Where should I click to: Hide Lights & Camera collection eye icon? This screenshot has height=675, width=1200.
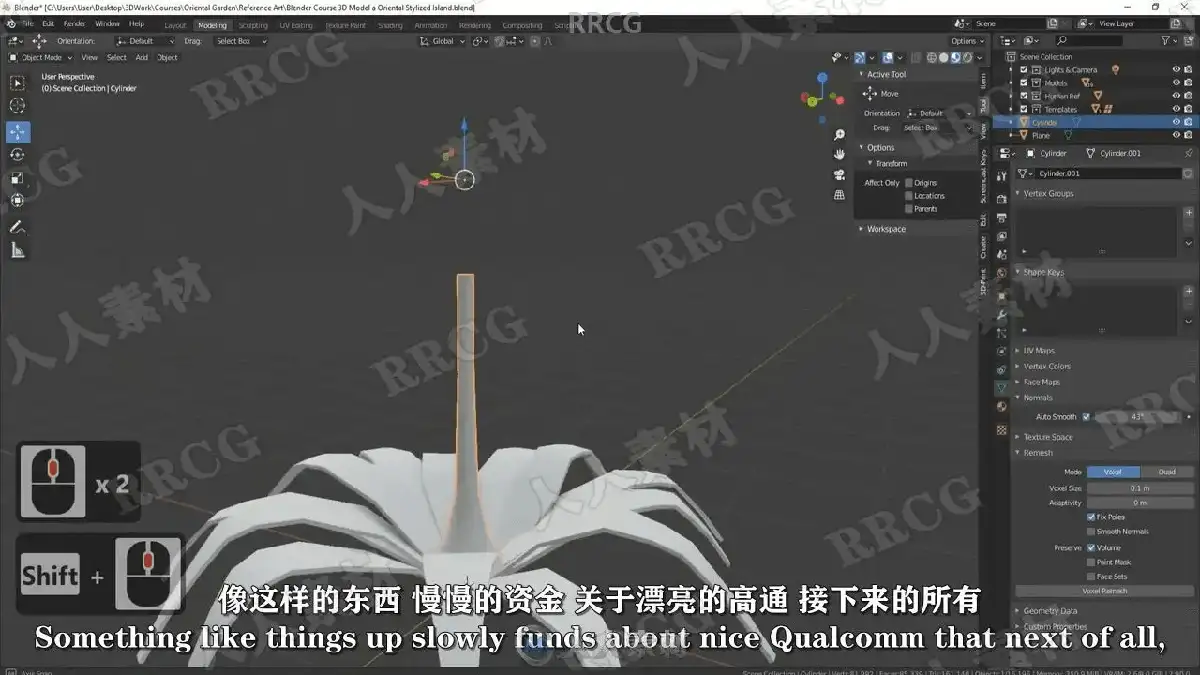tap(1176, 70)
